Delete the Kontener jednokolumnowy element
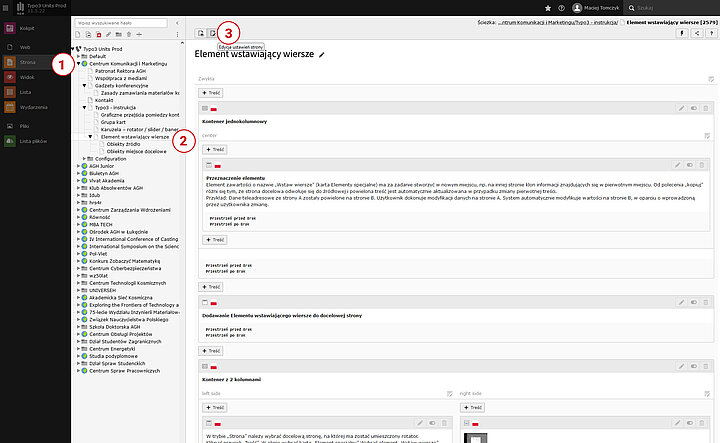This screenshot has width=720, height=443. tap(704, 108)
